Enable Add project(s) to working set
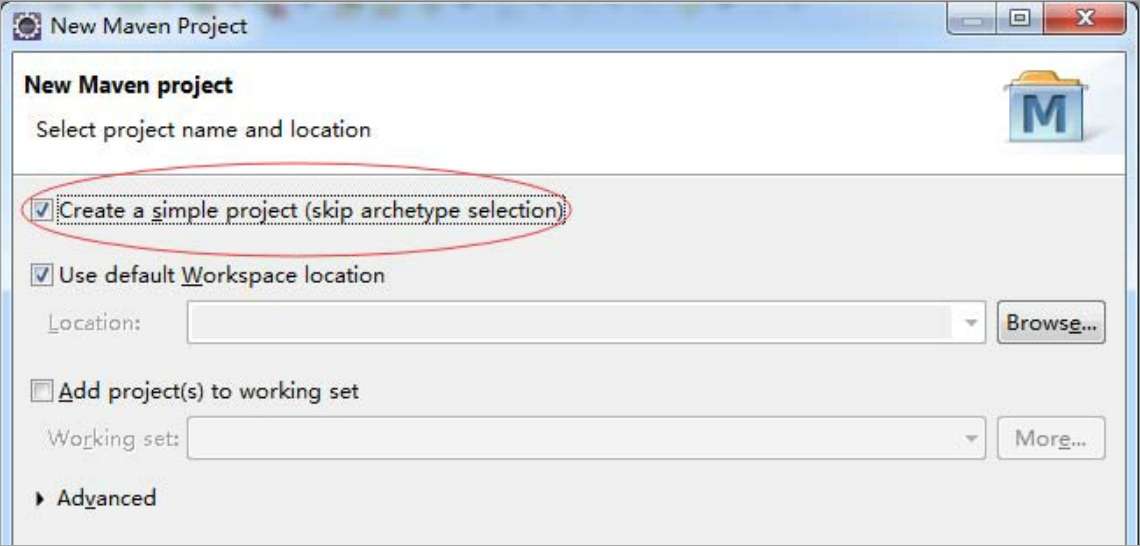 43,392
